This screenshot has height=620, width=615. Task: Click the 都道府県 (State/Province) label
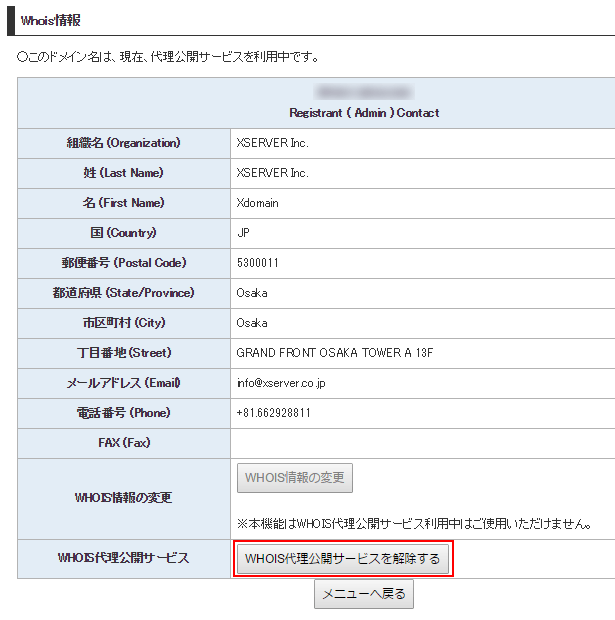pos(123,293)
